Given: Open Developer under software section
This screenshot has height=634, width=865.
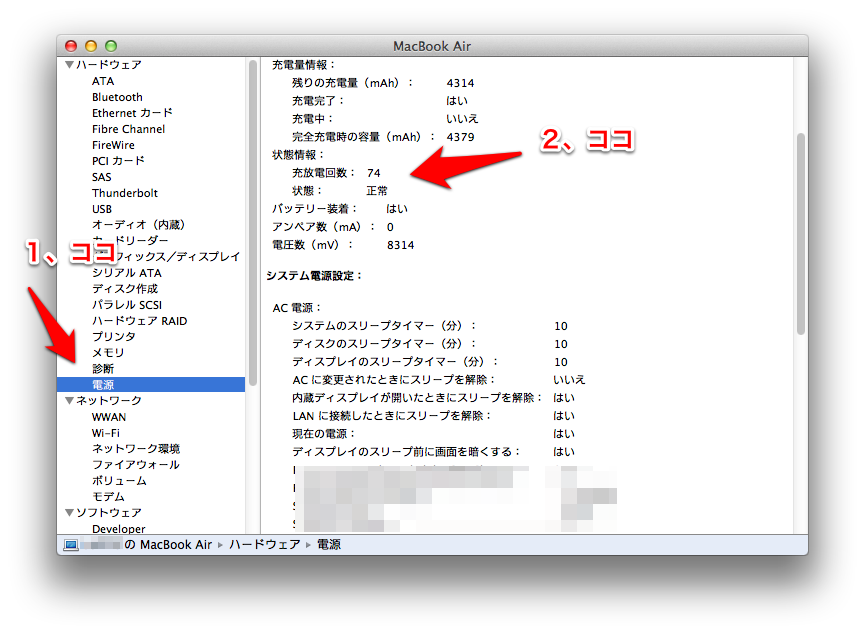Looking at the screenshot, I should click(x=118, y=529).
